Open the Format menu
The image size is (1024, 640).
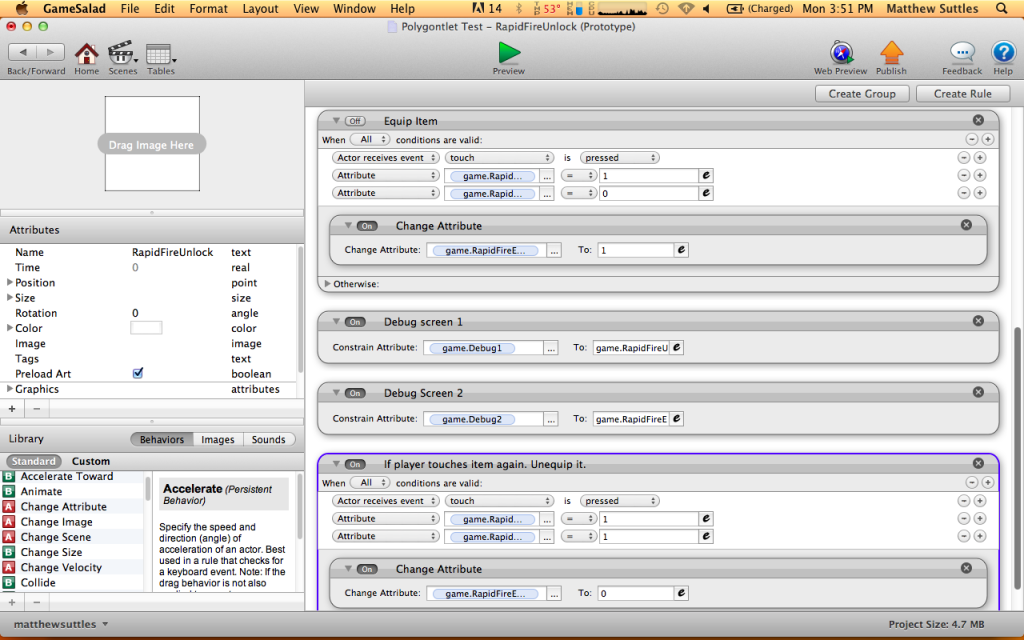tap(208, 9)
